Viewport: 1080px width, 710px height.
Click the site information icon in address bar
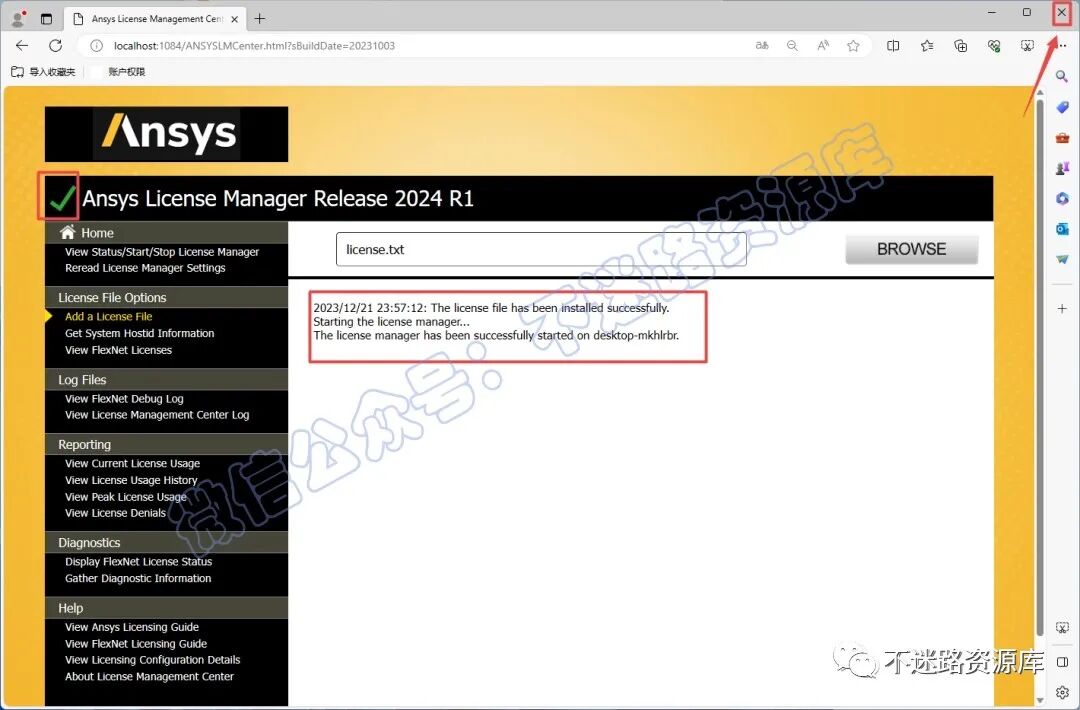[x=96, y=45]
